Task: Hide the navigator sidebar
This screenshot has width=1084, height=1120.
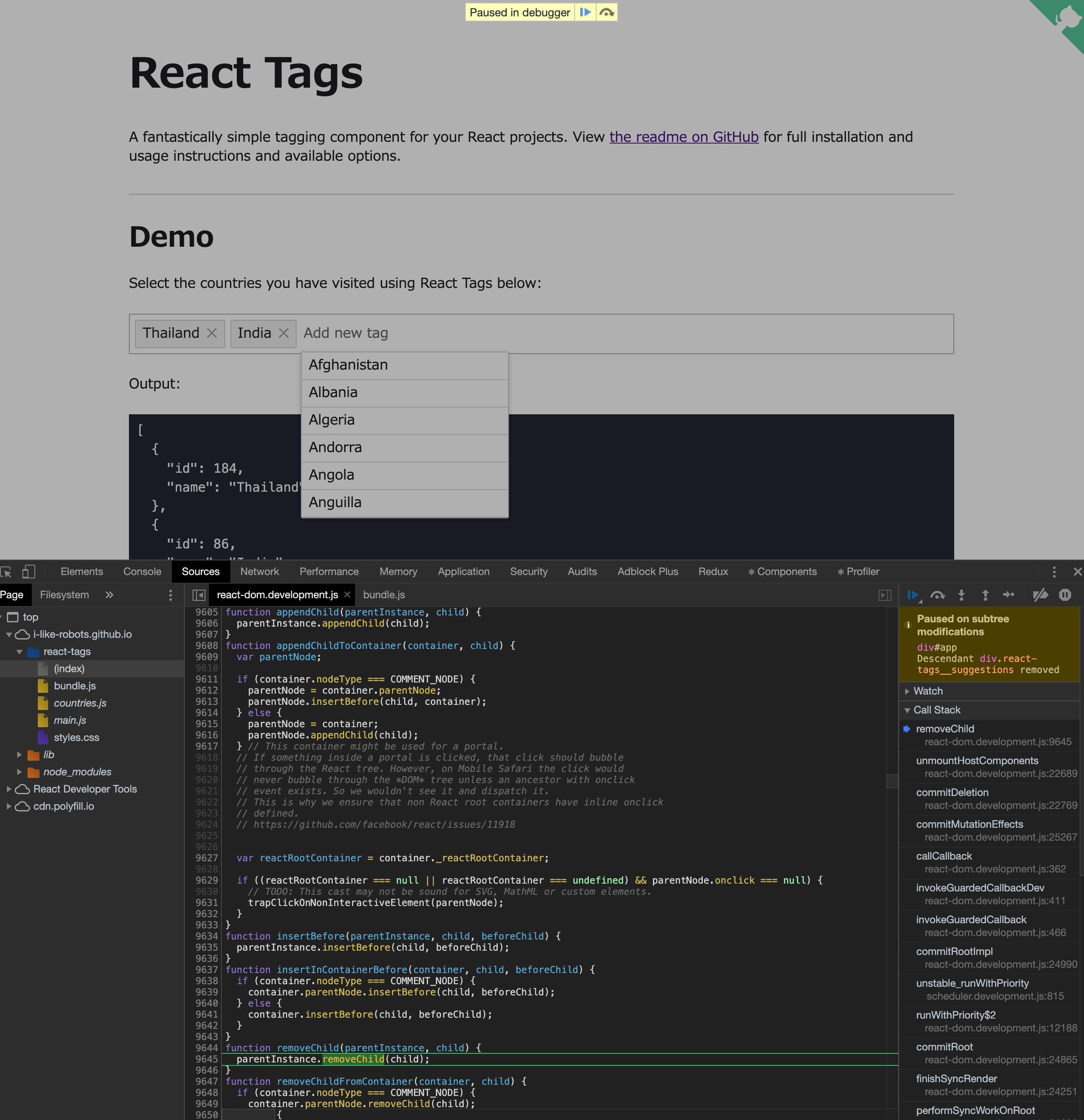Action: click(x=199, y=595)
